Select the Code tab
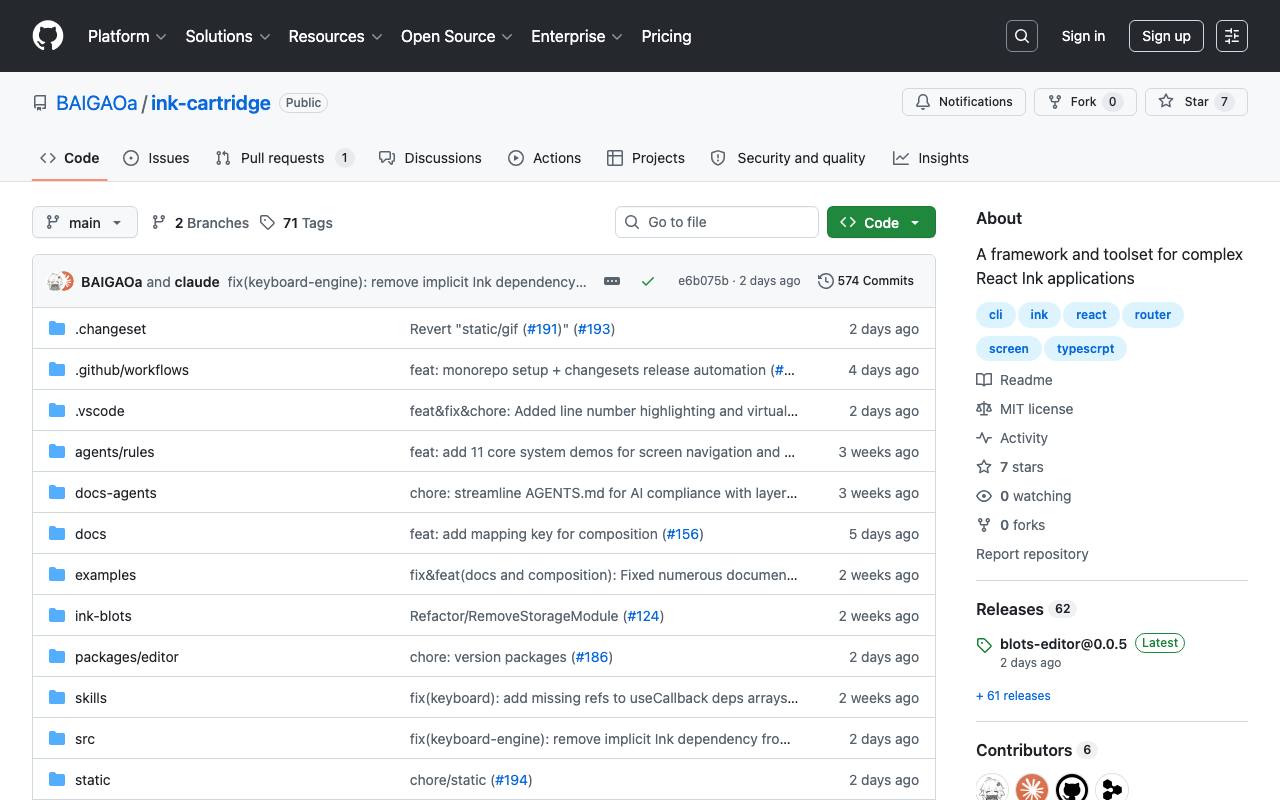The height and width of the screenshot is (800, 1280). (x=69, y=158)
